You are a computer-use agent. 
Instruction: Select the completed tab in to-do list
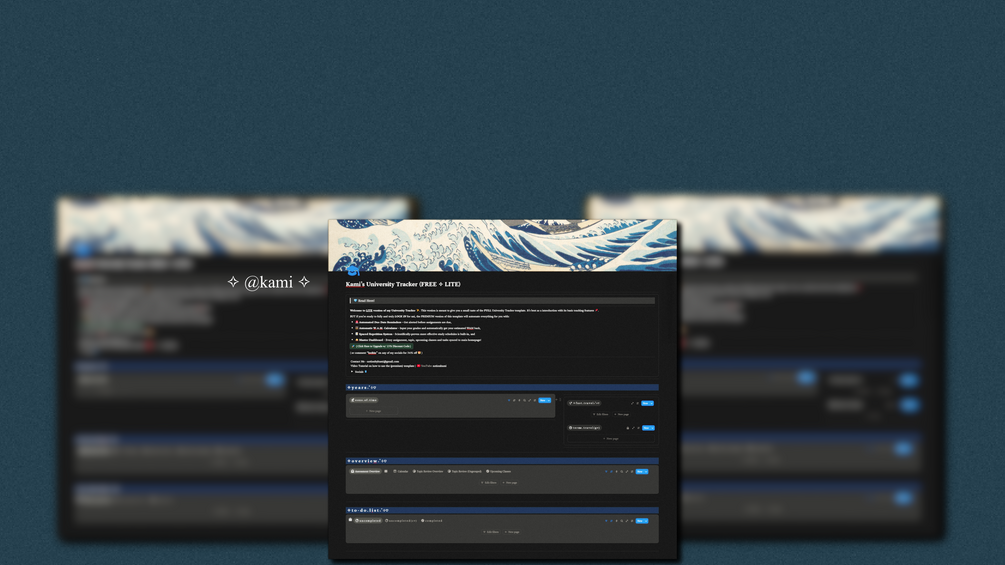(x=431, y=520)
